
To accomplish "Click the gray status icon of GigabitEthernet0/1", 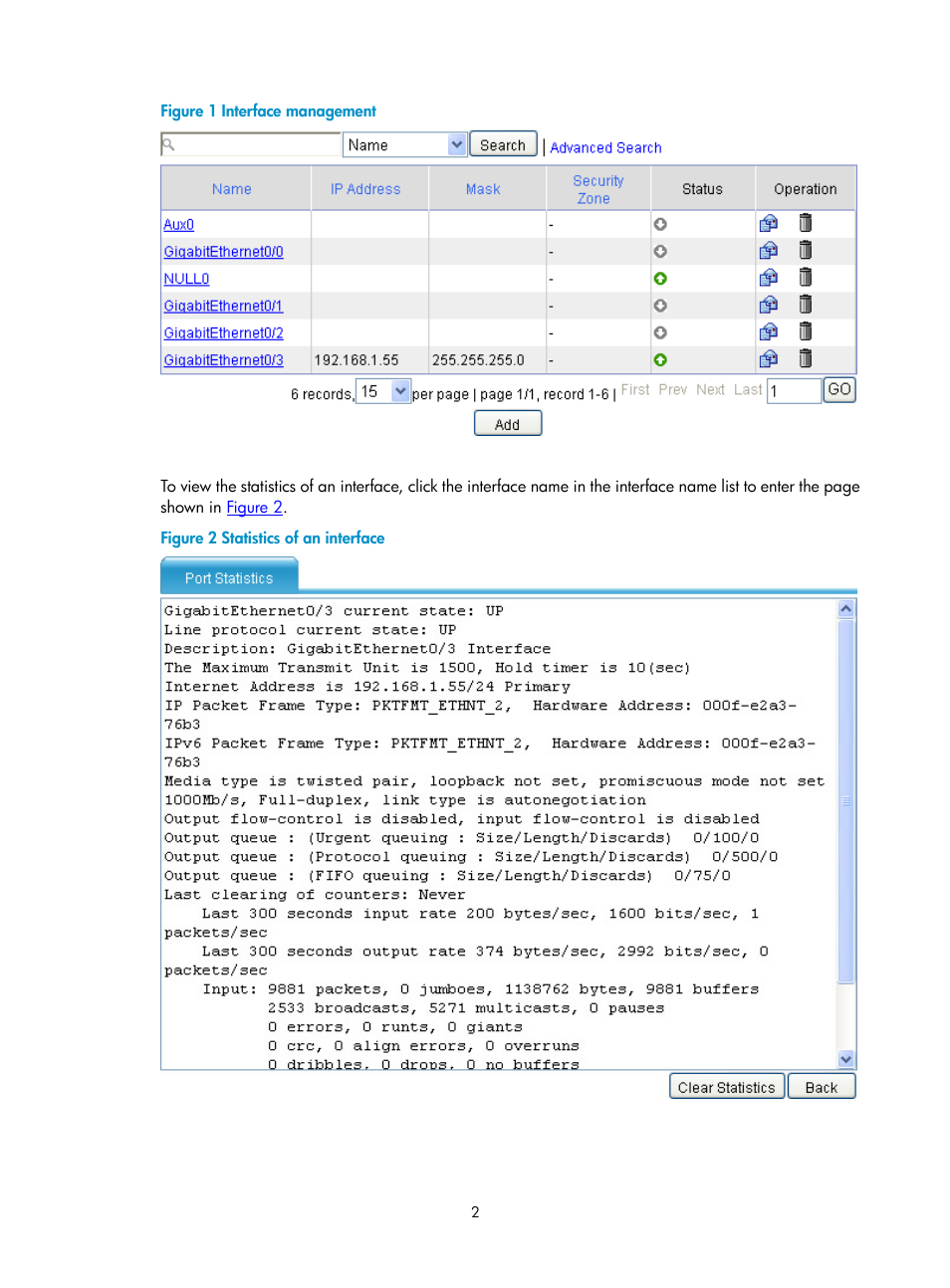I will (x=660, y=306).
